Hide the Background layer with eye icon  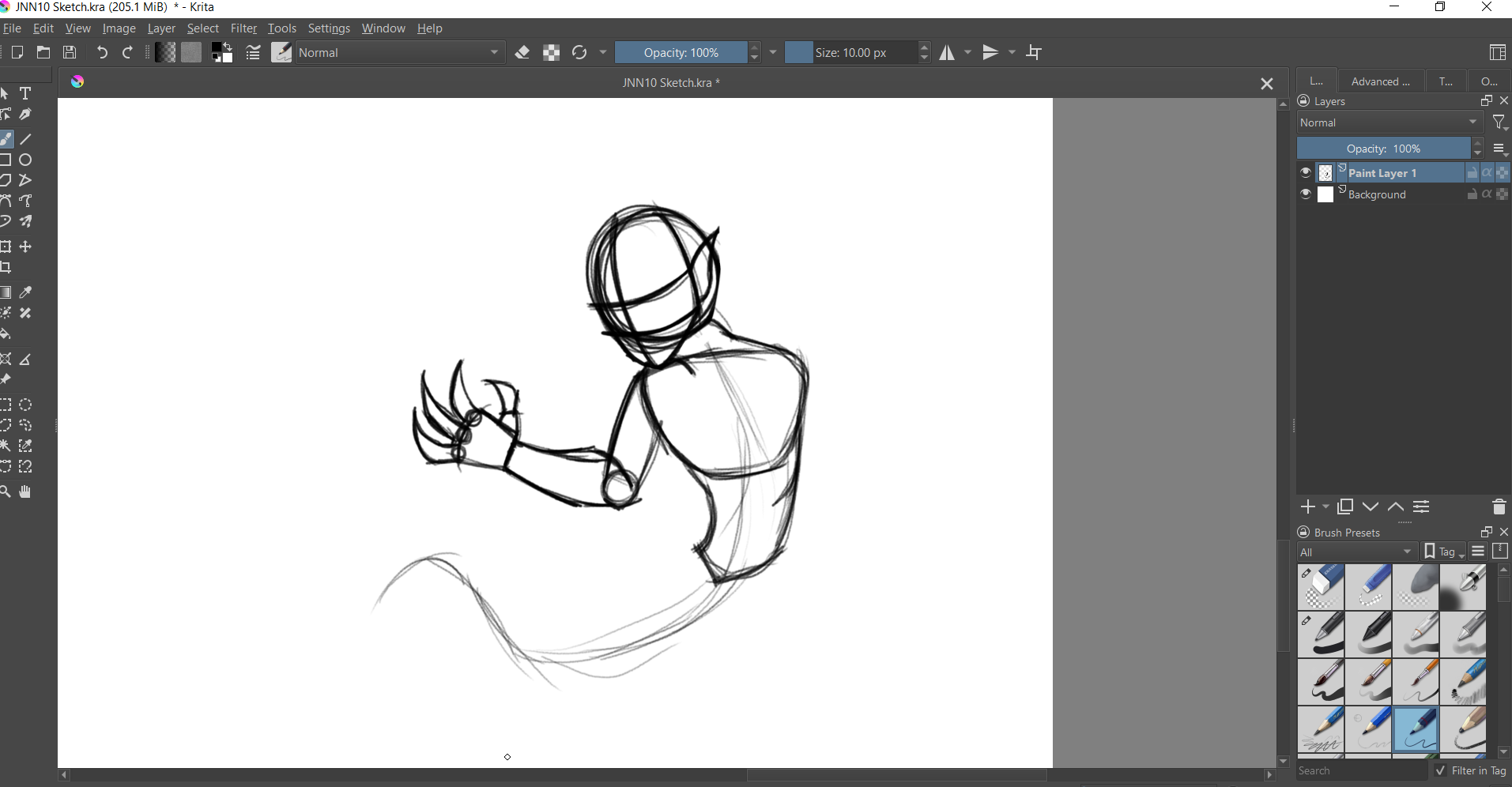tap(1306, 194)
